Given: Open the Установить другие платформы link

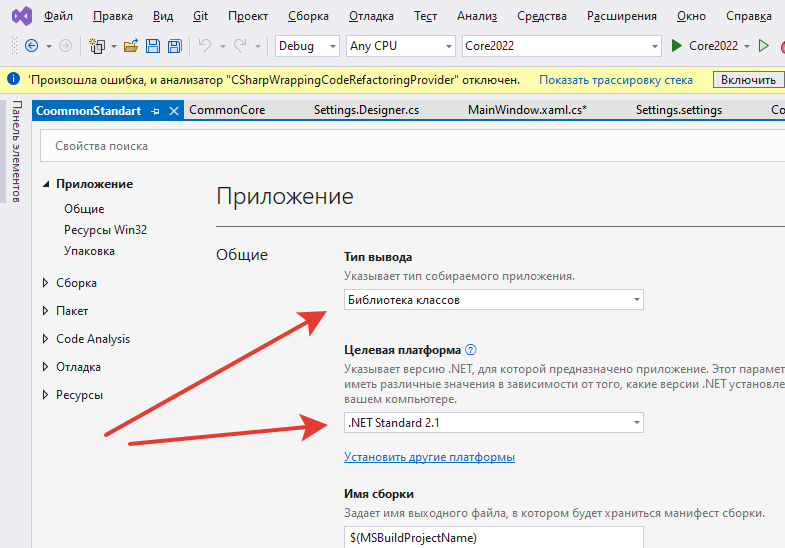Looking at the screenshot, I should pos(430,457).
